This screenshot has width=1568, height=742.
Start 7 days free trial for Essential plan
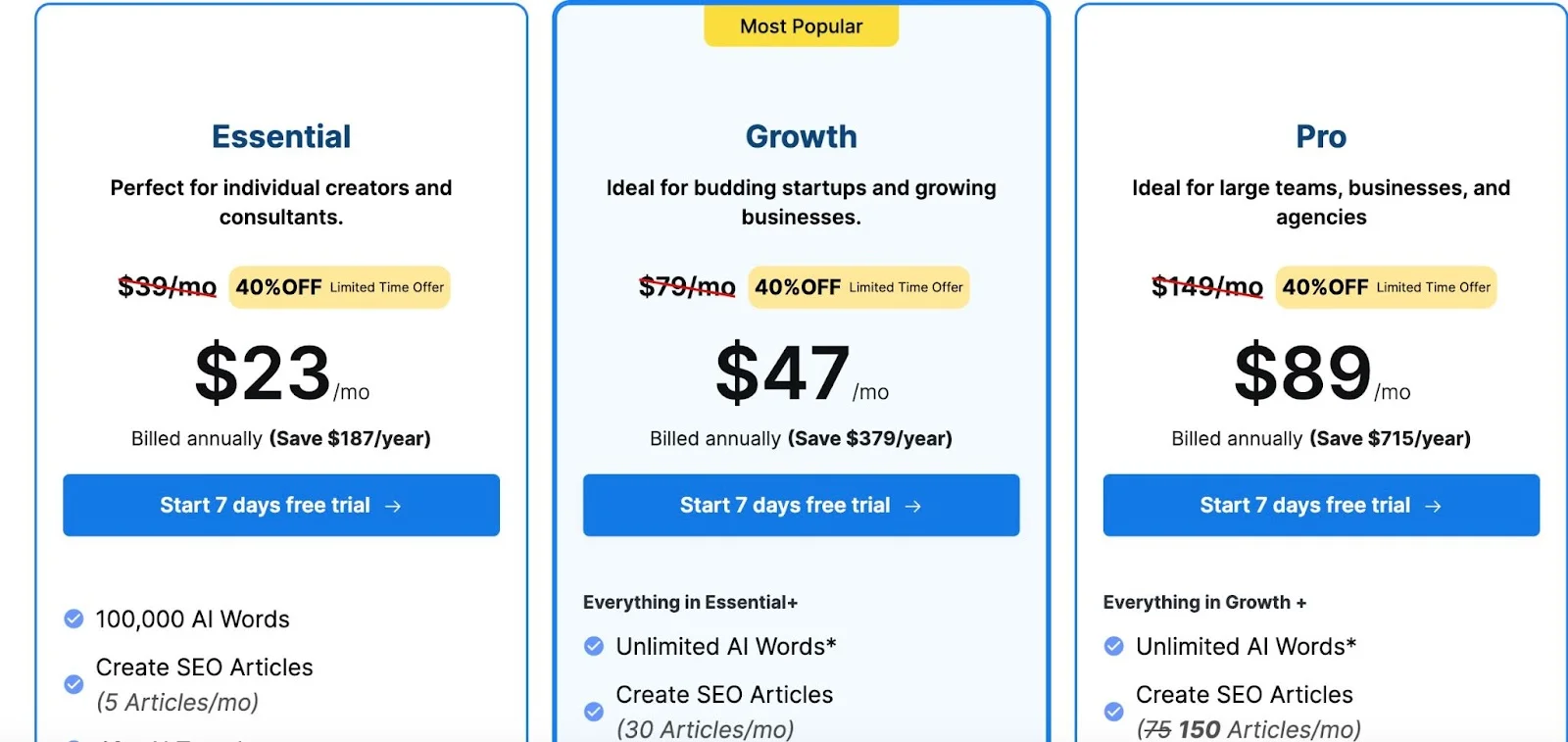281,505
